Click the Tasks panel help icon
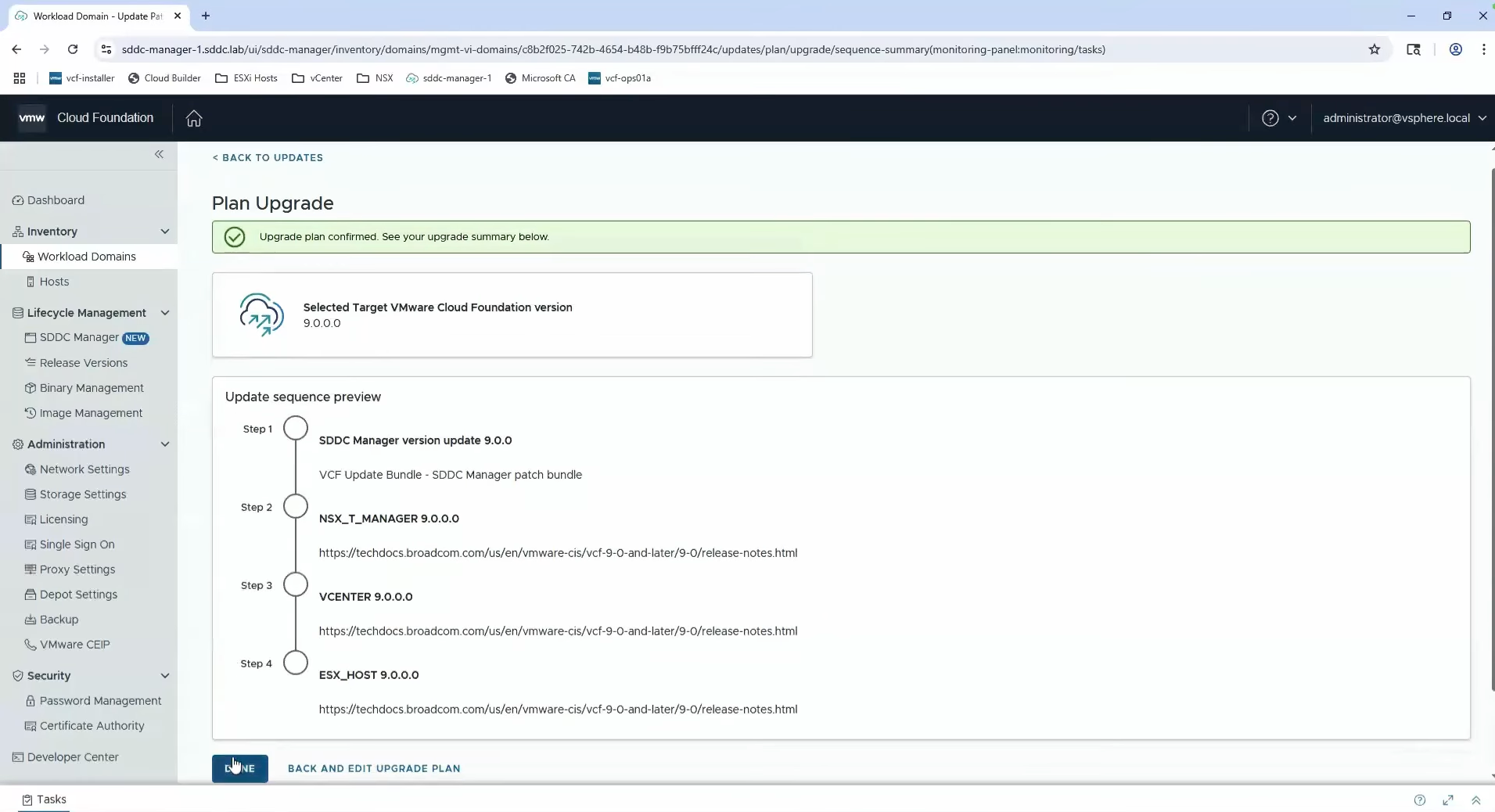Image resolution: width=1495 pixels, height=812 pixels. click(x=1419, y=799)
